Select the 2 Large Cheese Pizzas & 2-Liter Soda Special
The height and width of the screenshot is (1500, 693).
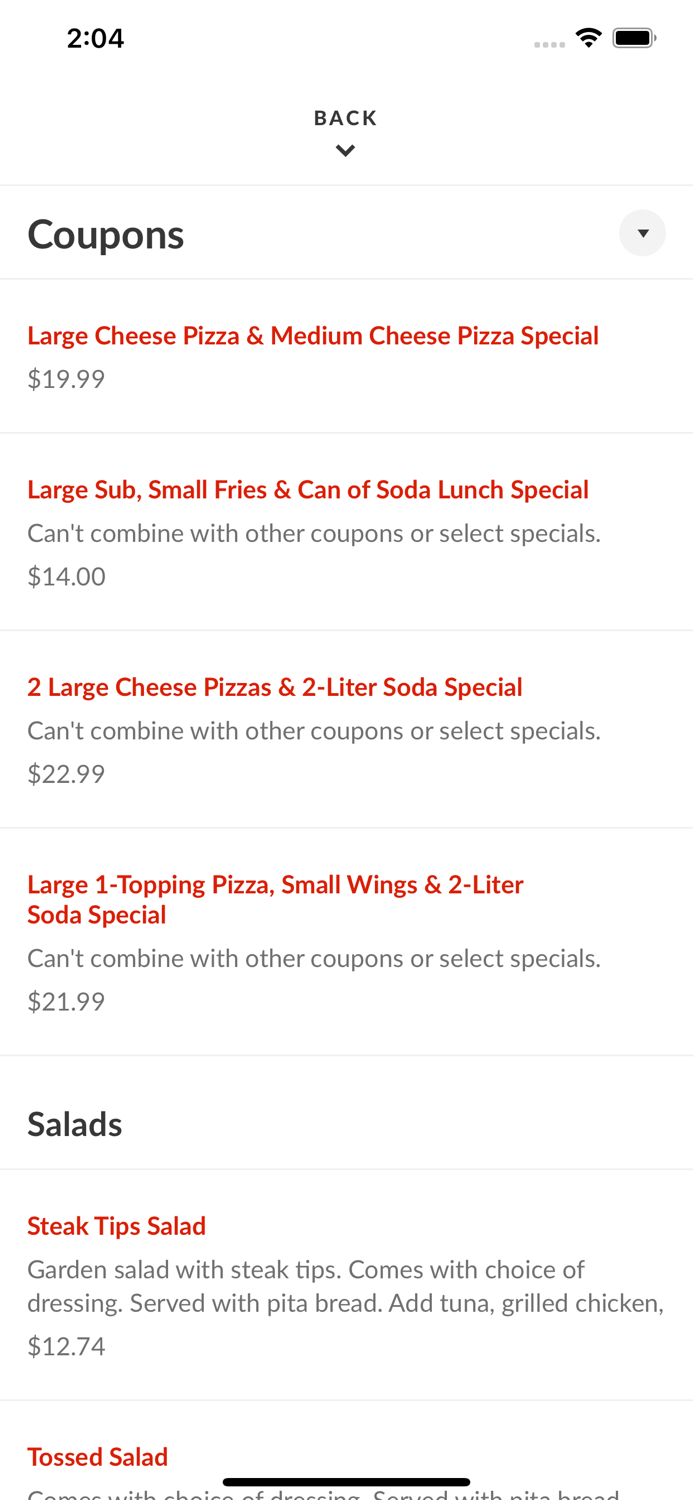pyautogui.click(x=275, y=687)
